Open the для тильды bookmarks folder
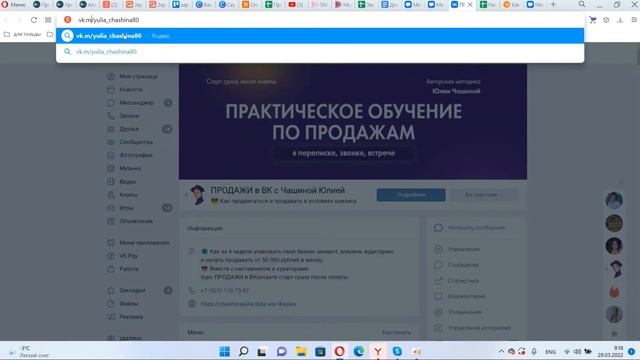640x360 pixels. point(22,34)
